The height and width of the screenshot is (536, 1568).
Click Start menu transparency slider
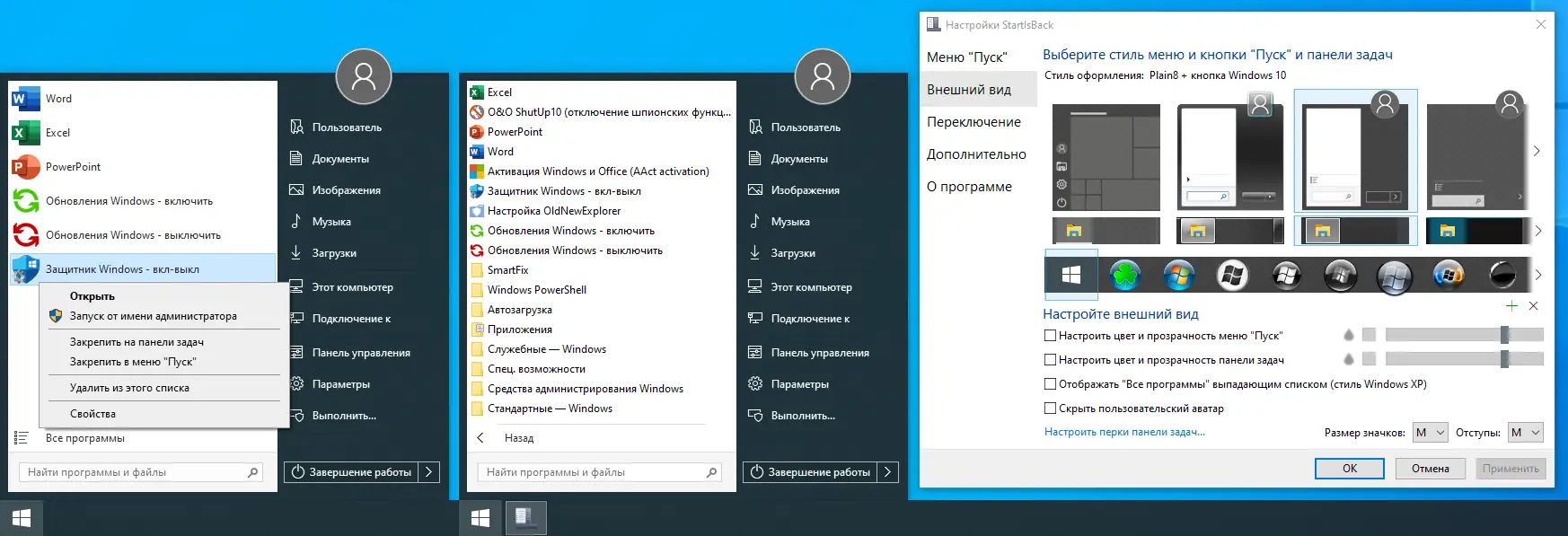point(1464,335)
